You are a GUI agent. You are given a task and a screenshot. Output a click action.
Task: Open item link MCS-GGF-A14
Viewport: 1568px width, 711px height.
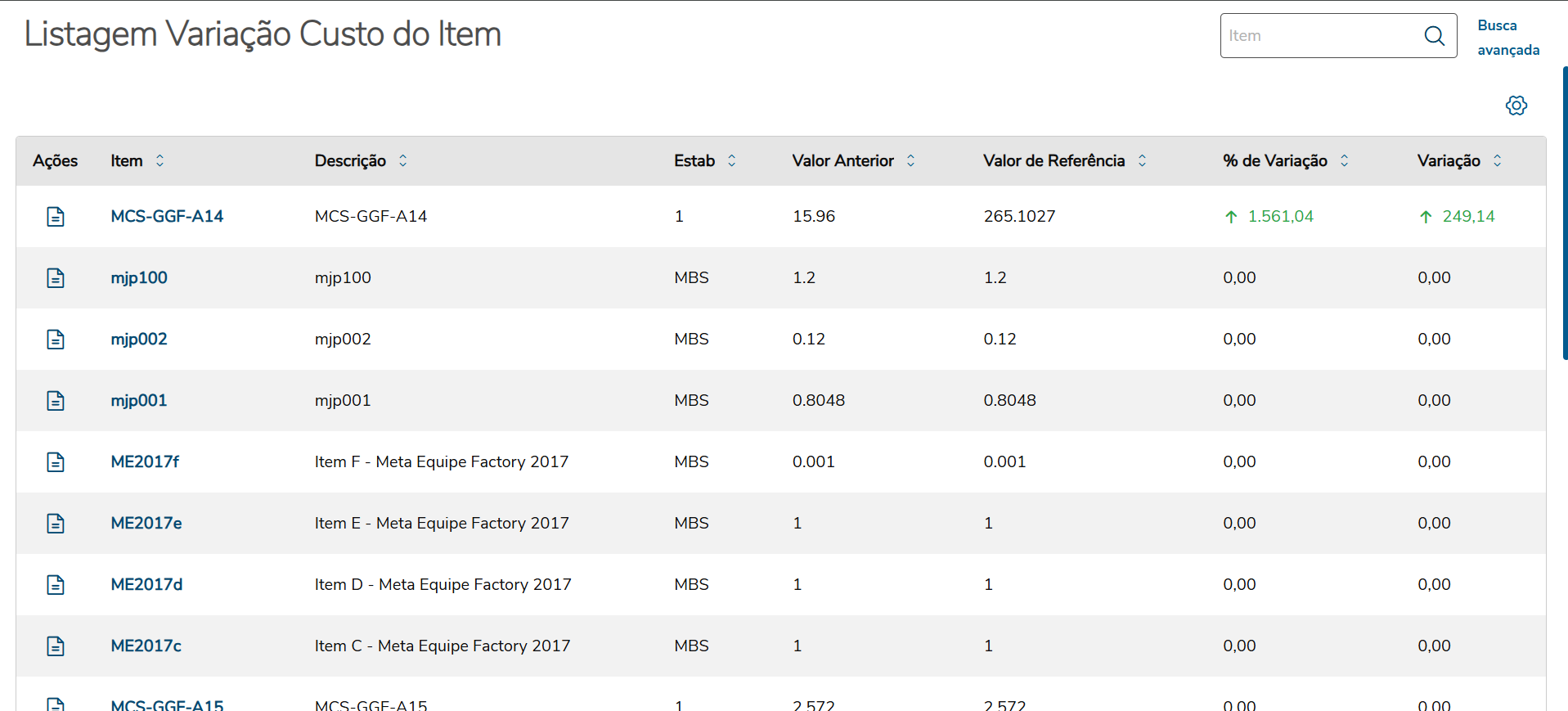[167, 217]
